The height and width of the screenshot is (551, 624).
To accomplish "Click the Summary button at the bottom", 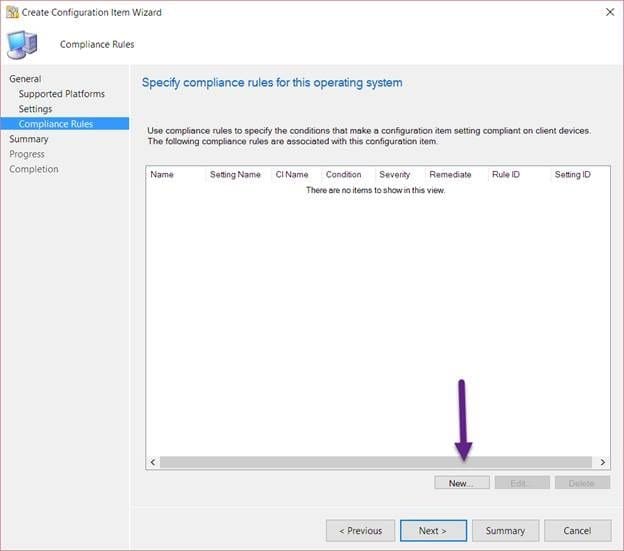I will coord(505,531).
